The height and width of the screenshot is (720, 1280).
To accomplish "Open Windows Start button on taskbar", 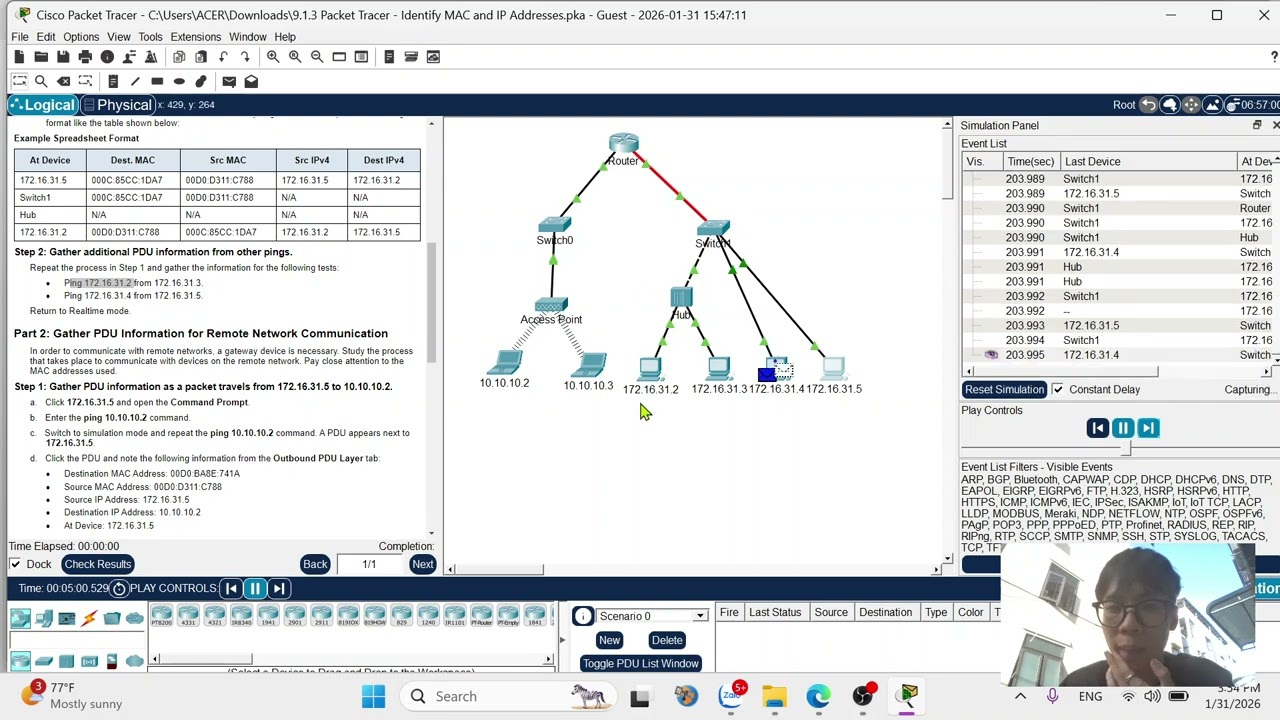I will pyautogui.click(x=373, y=696).
